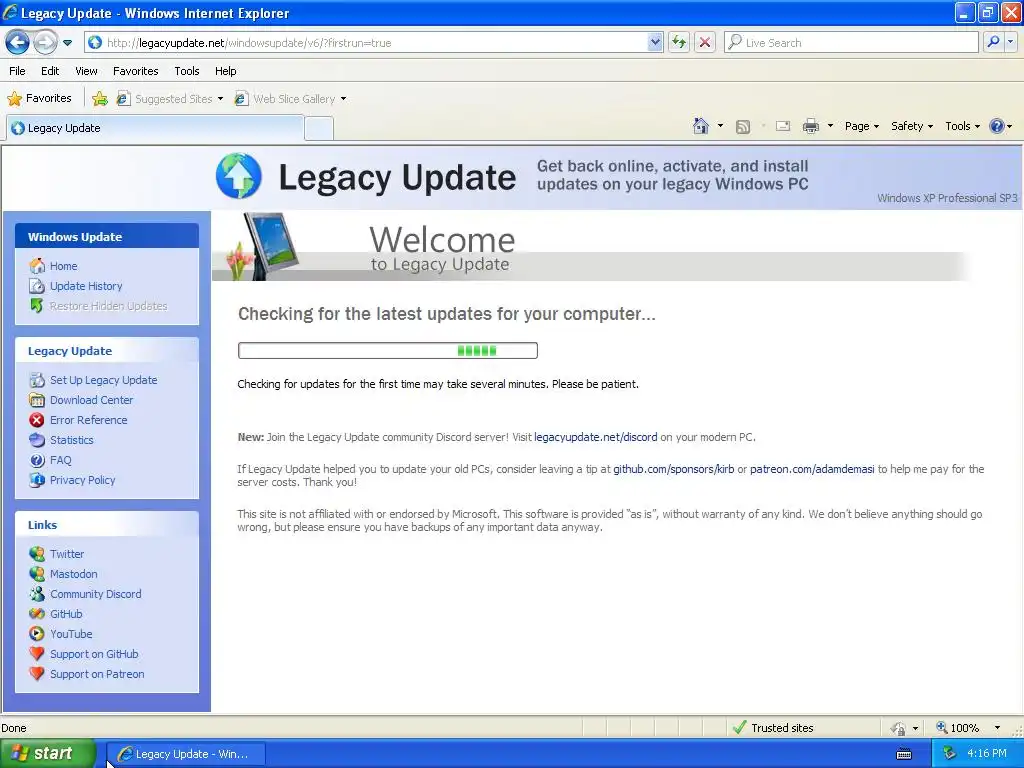This screenshot has height=768, width=1024.
Task: Click inside the Live Search box
Action: point(852,42)
